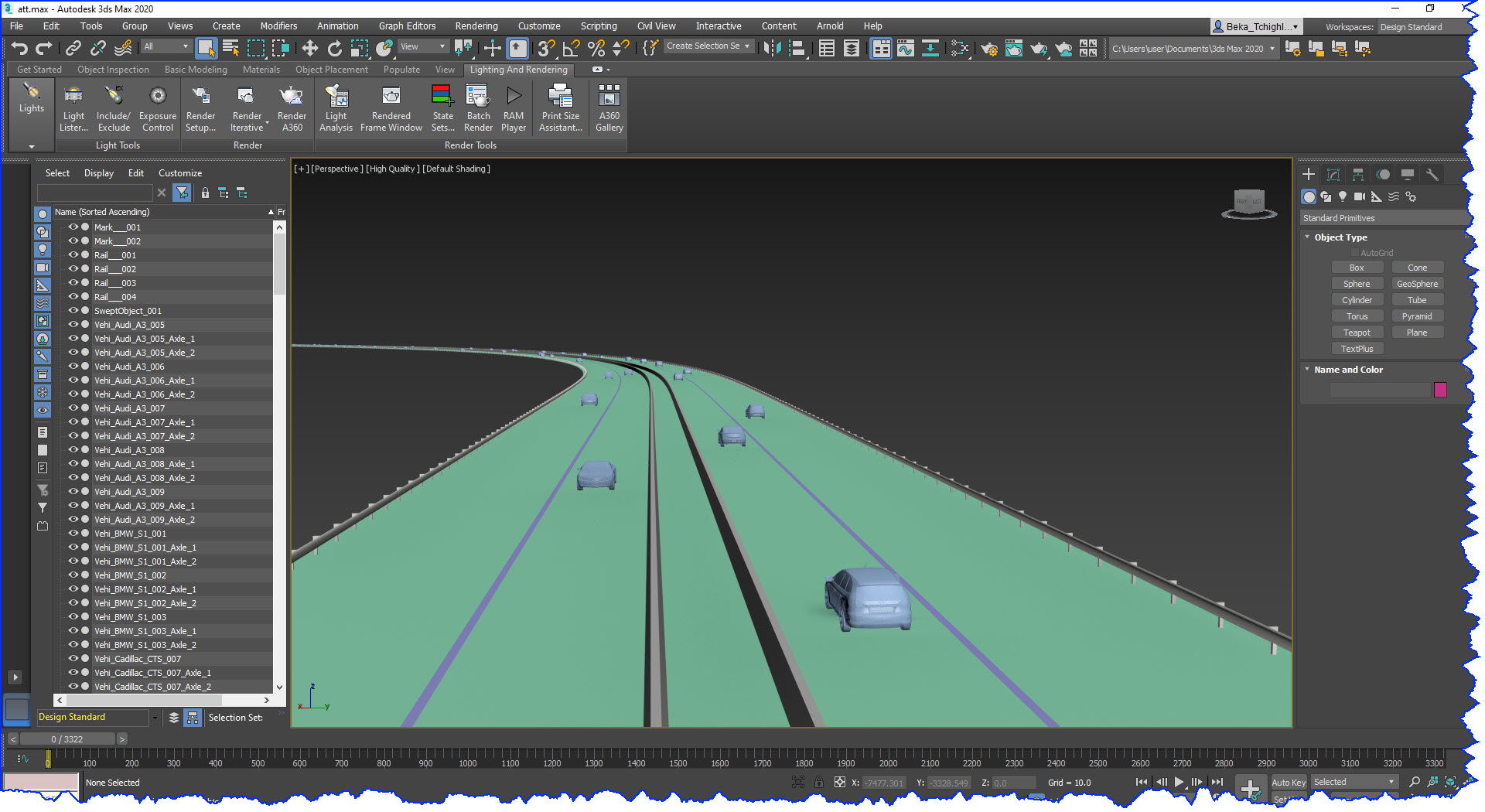
Task: Open the RAM Player
Action: (513, 108)
